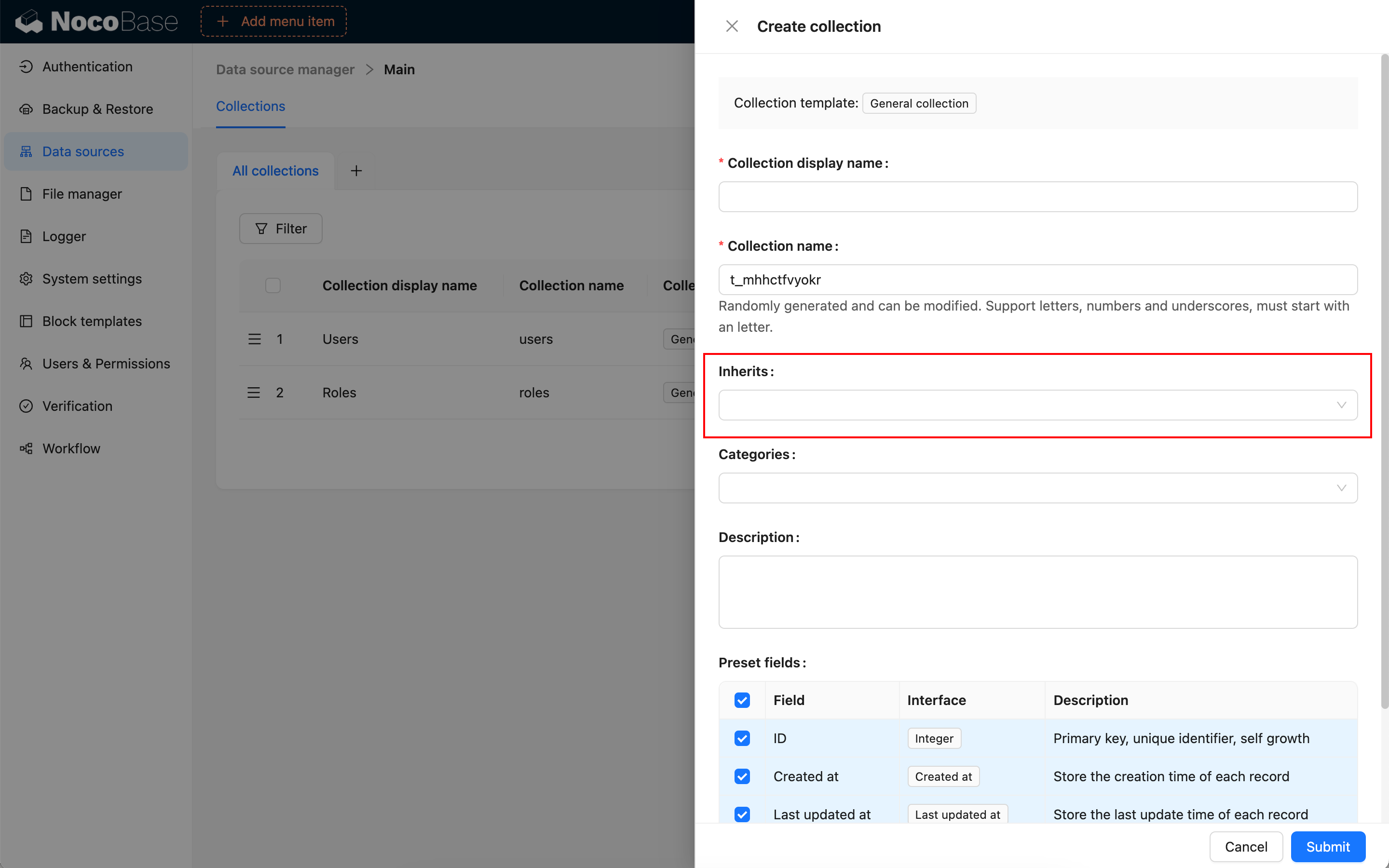Image resolution: width=1389 pixels, height=868 pixels.
Task: Open the Categories dropdown
Action: 1037,488
